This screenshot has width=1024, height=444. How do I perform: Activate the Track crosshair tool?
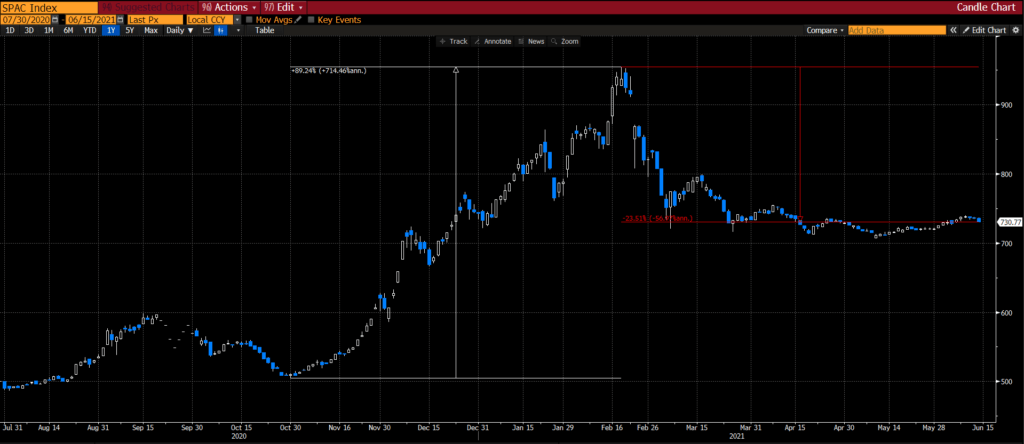point(454,41)
